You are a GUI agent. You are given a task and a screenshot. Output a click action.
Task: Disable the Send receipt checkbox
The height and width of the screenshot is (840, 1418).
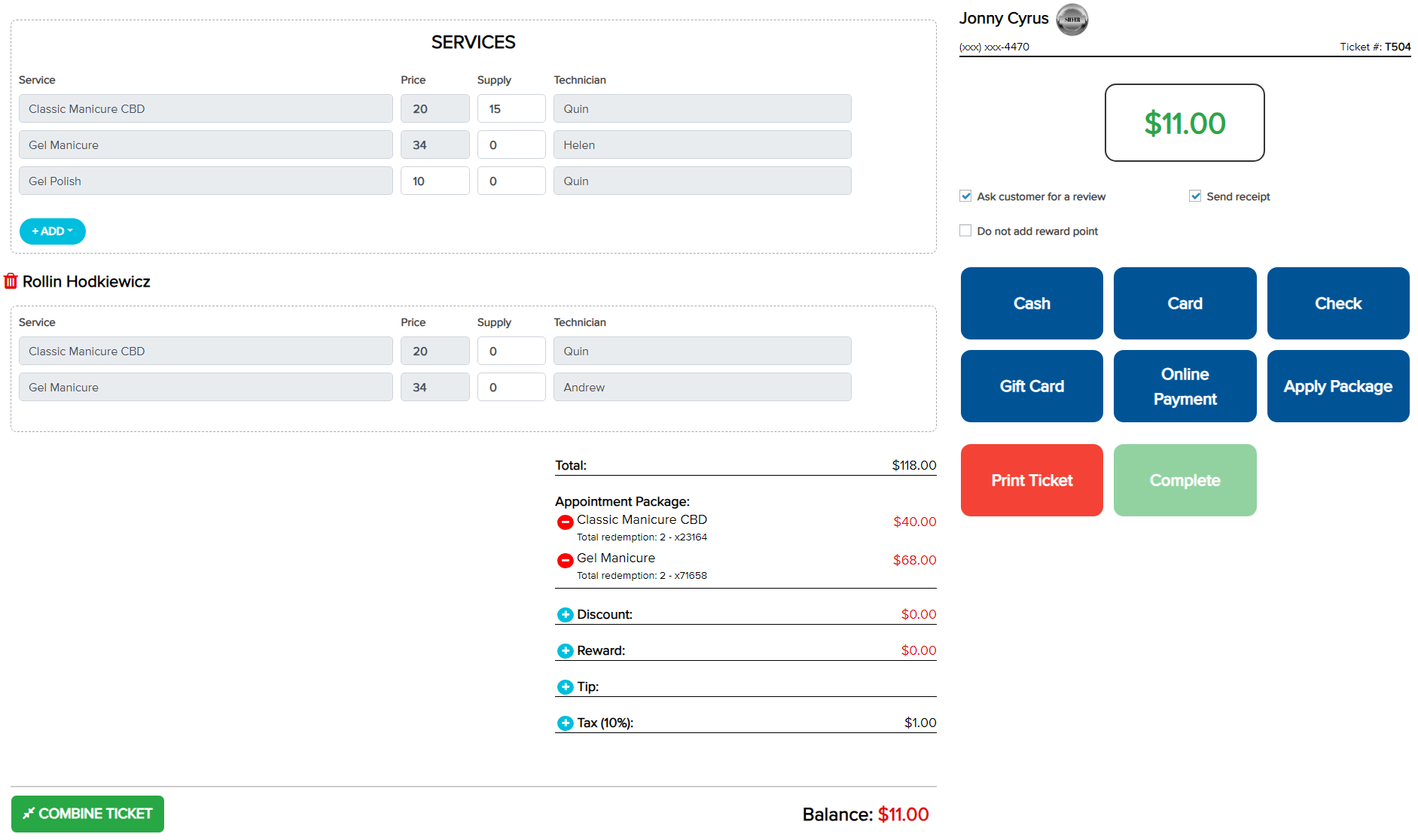tap(1195, 196)
